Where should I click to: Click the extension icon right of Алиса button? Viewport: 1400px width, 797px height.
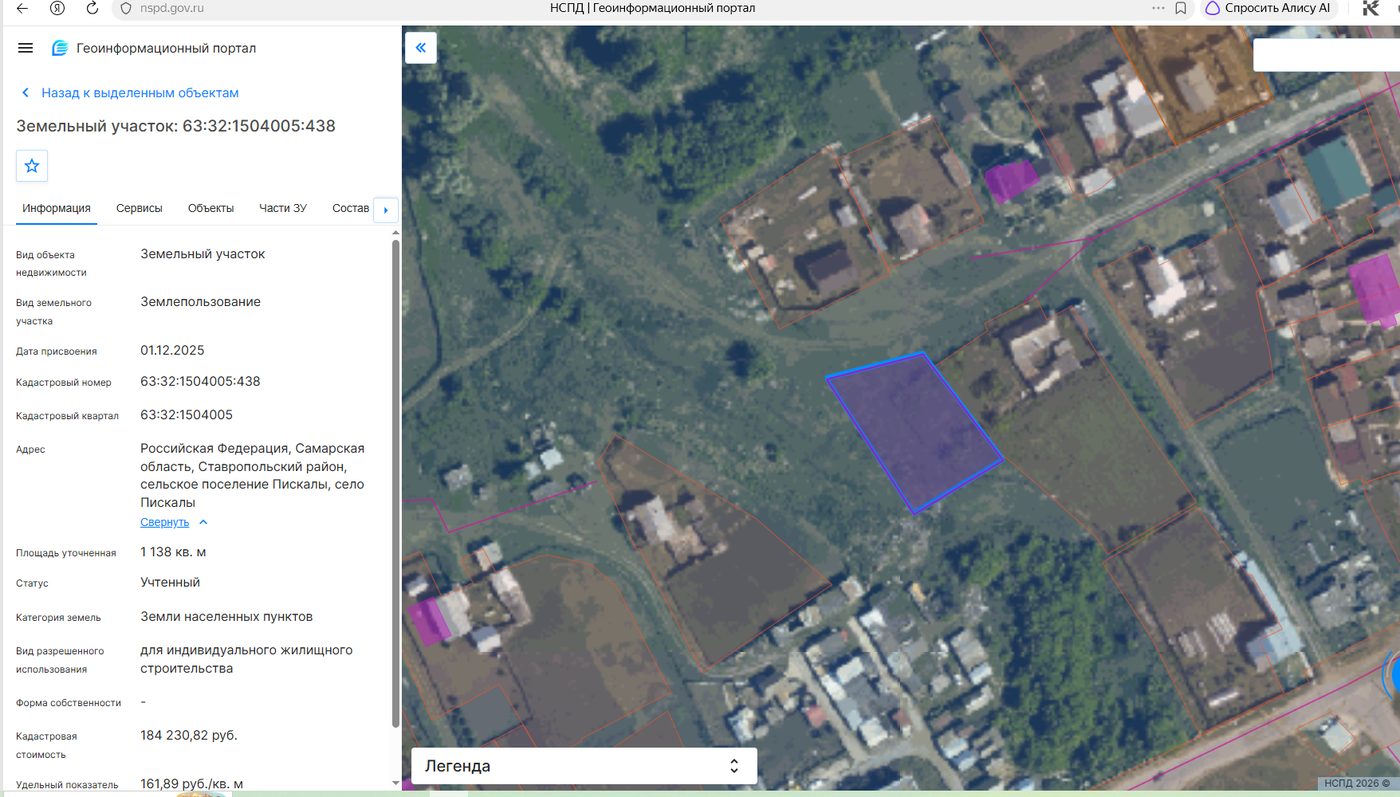[x=1370, y=8]
